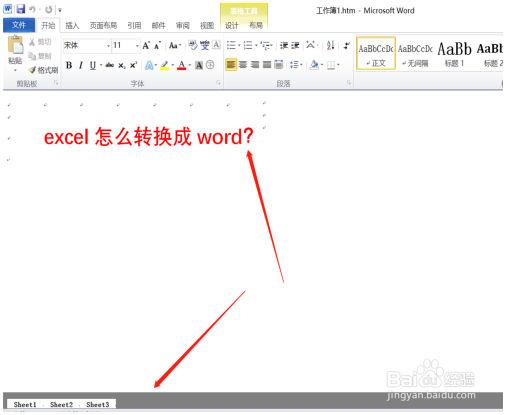Apply red font color (A with red bar)

tap(181, 65)
